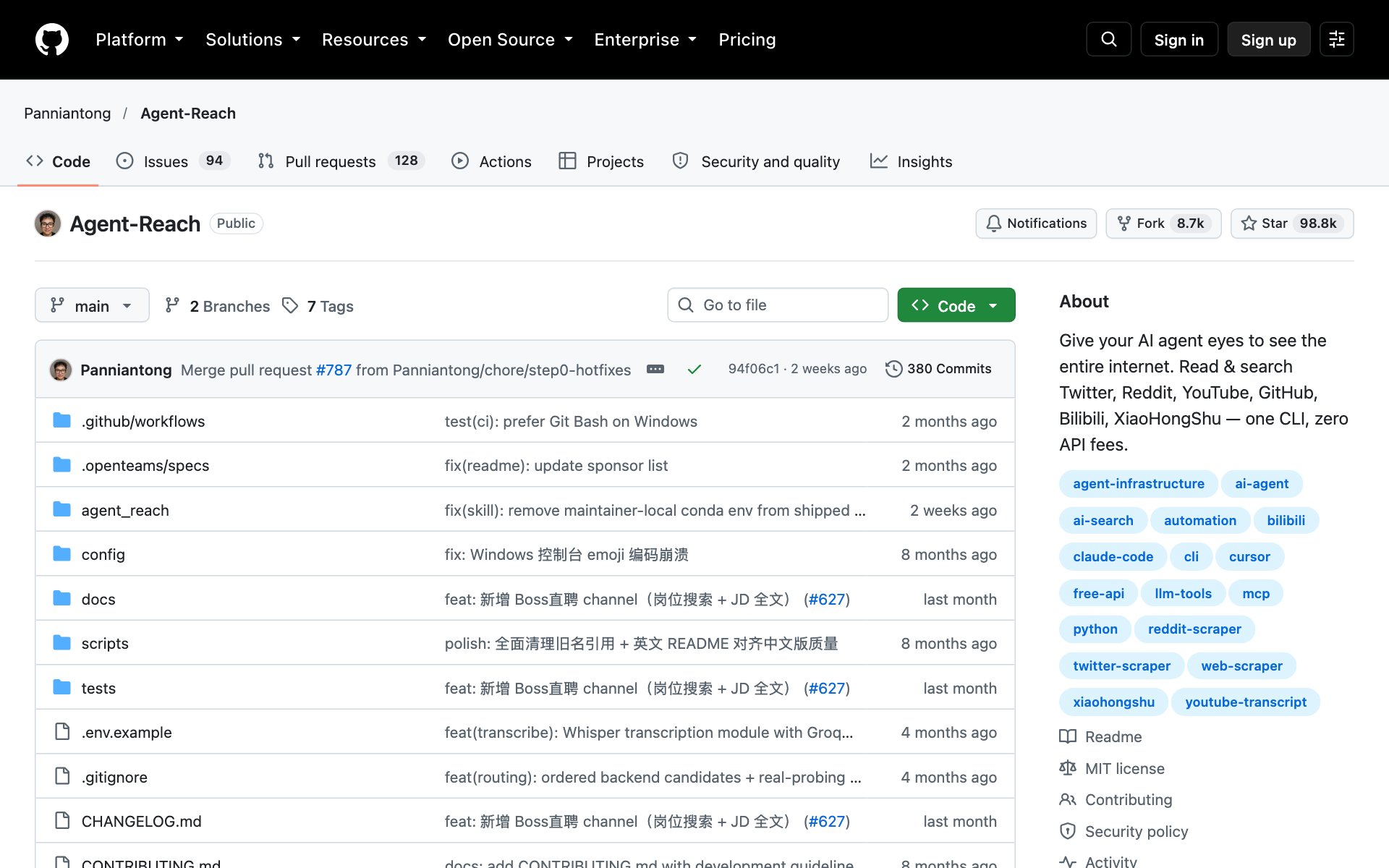Click the commit history clock icon
Screen dimensions: 1389x868
893,369
